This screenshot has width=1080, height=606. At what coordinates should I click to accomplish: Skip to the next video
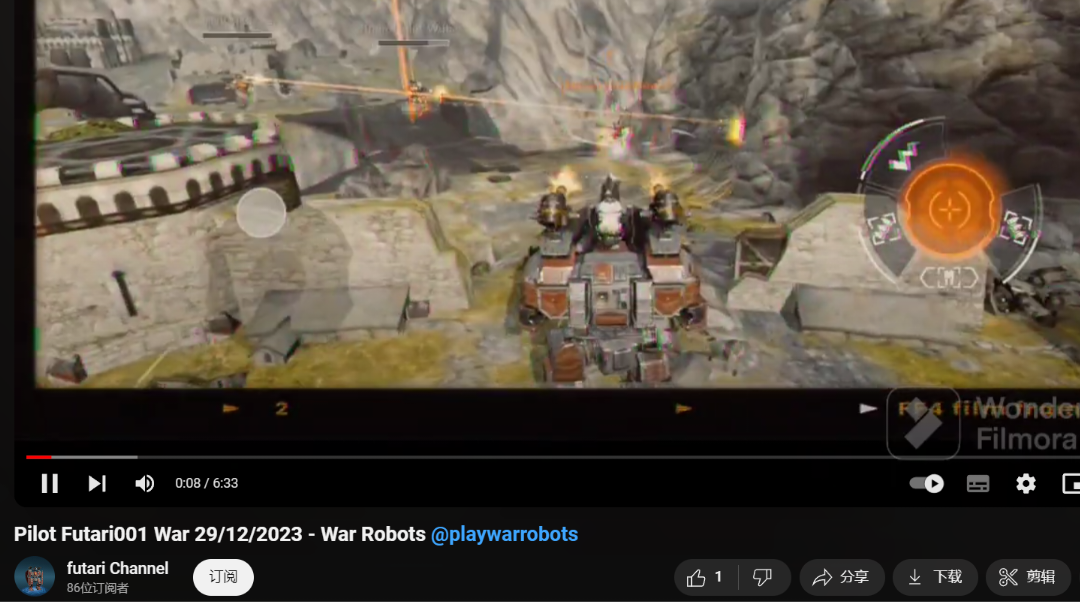tap(97, 483)
